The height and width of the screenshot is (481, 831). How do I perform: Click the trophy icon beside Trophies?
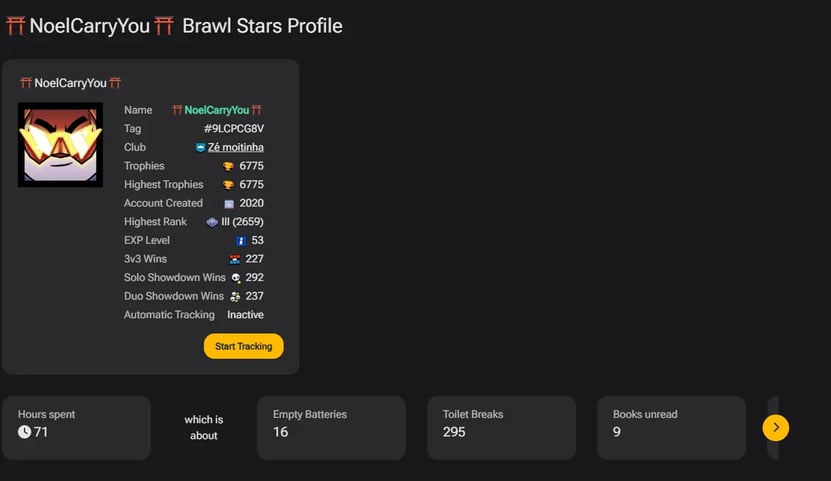[x=228, y=166]
